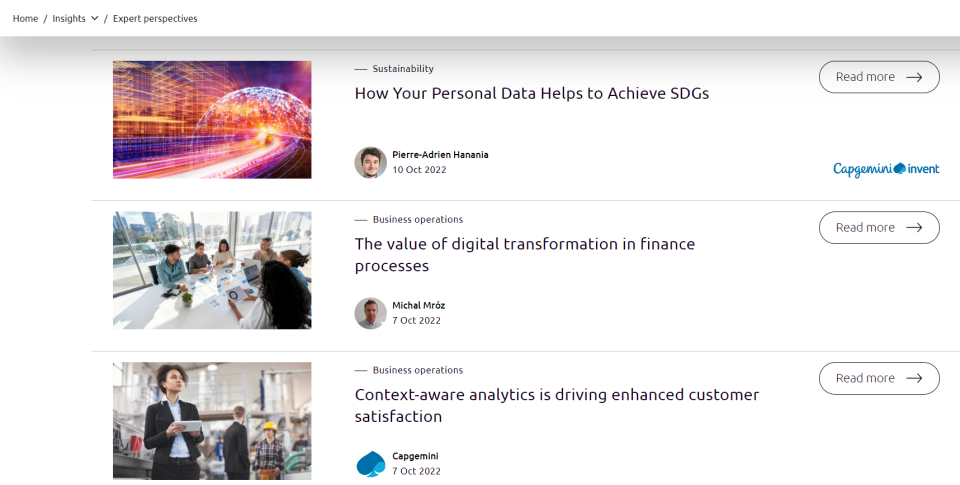Screen dimensions: 960x485
Task: Click the Capgemini Invent logo
Action: (886, 169)
